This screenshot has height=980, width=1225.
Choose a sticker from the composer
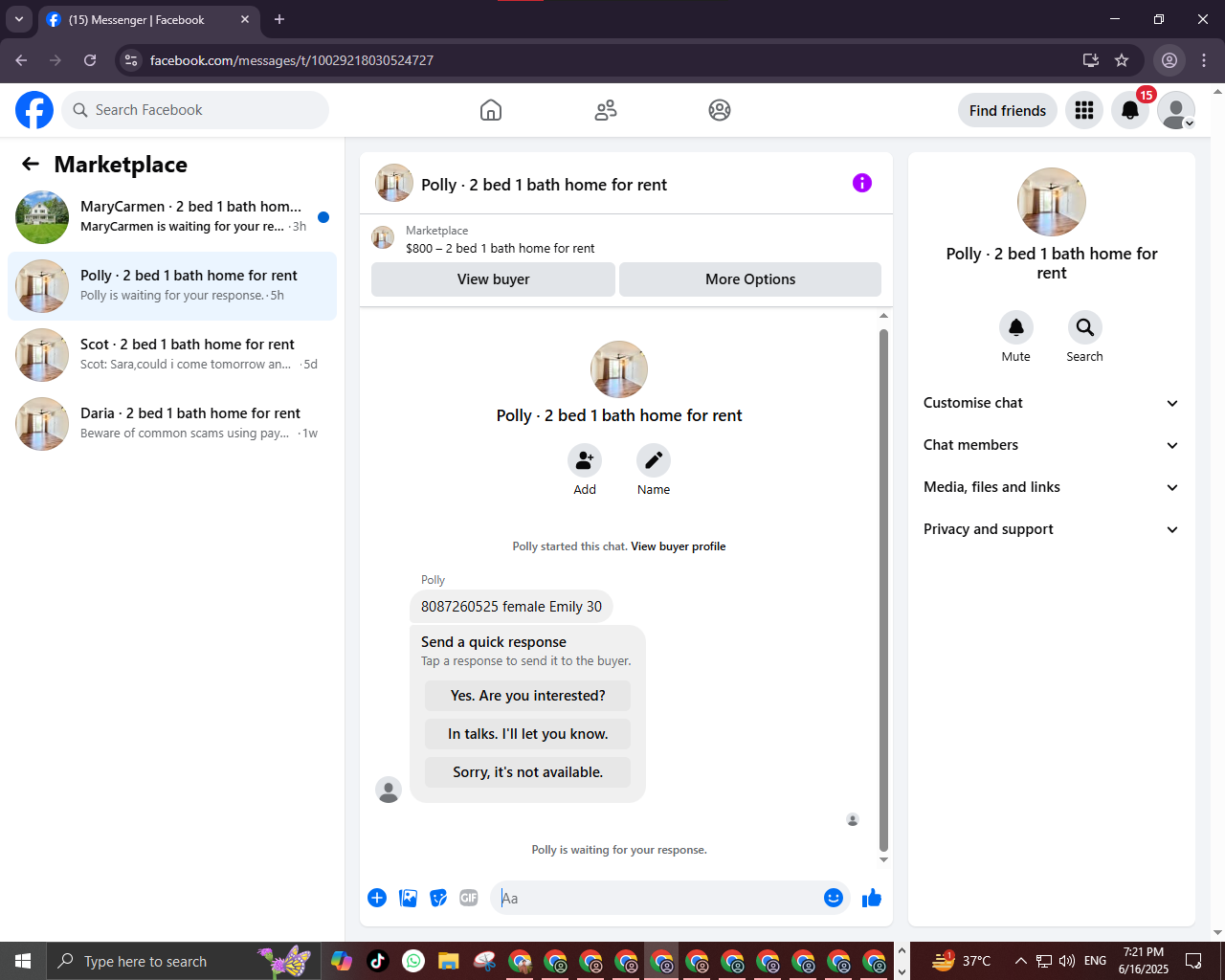[438, 898]
